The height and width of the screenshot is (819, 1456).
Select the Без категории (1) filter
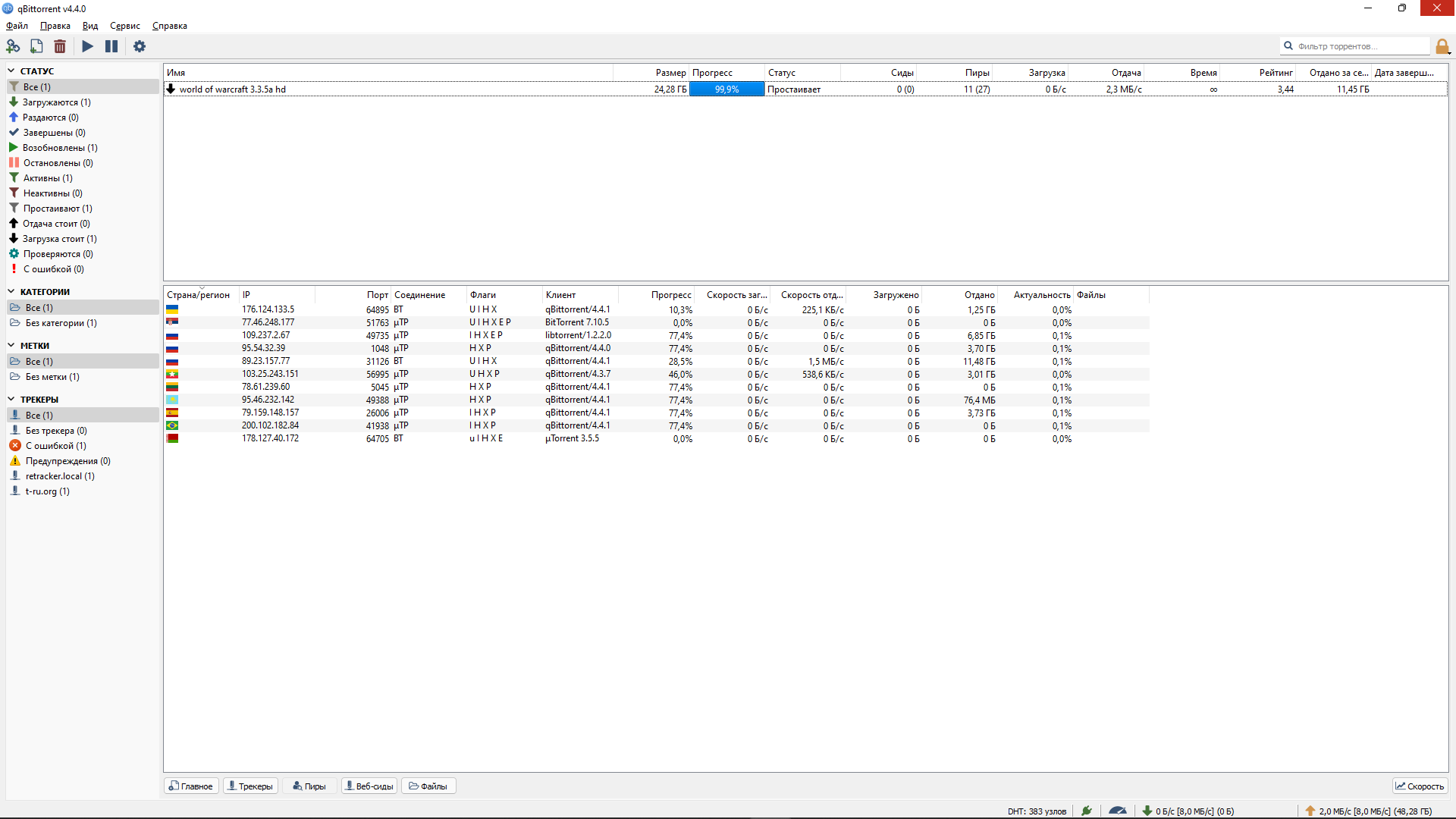83,323
